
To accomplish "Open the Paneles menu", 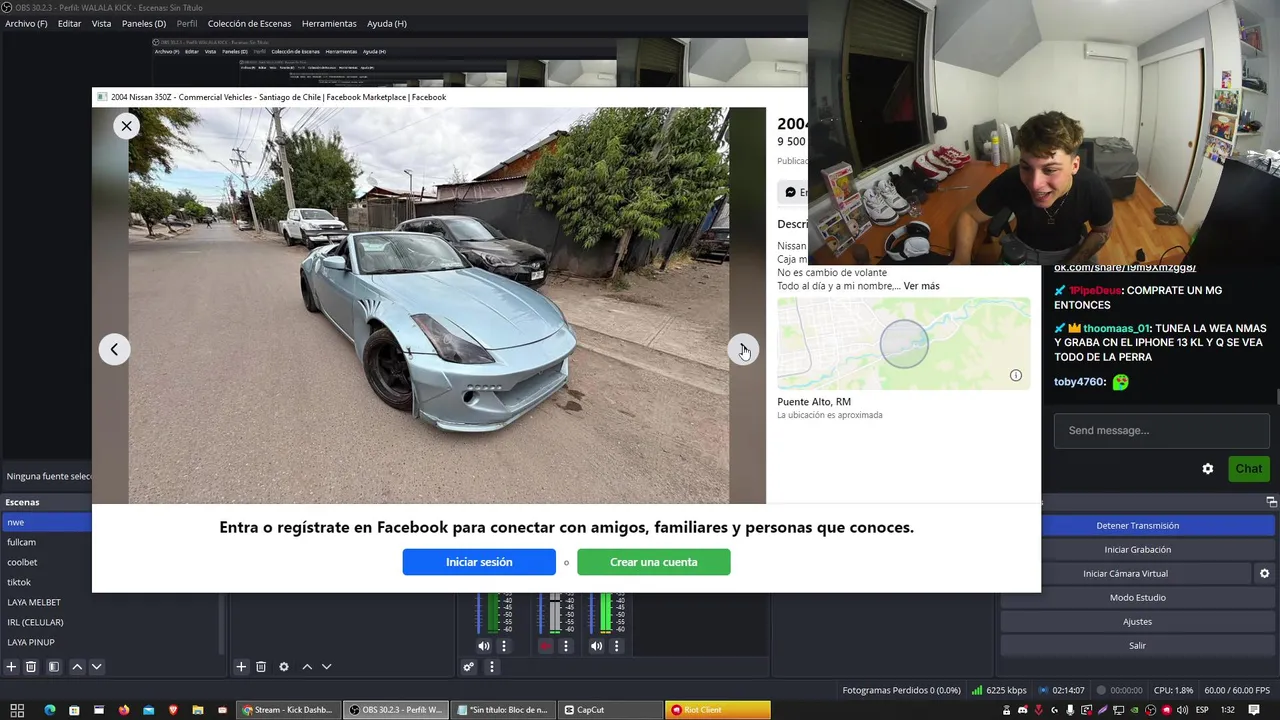I will point(144,23).
